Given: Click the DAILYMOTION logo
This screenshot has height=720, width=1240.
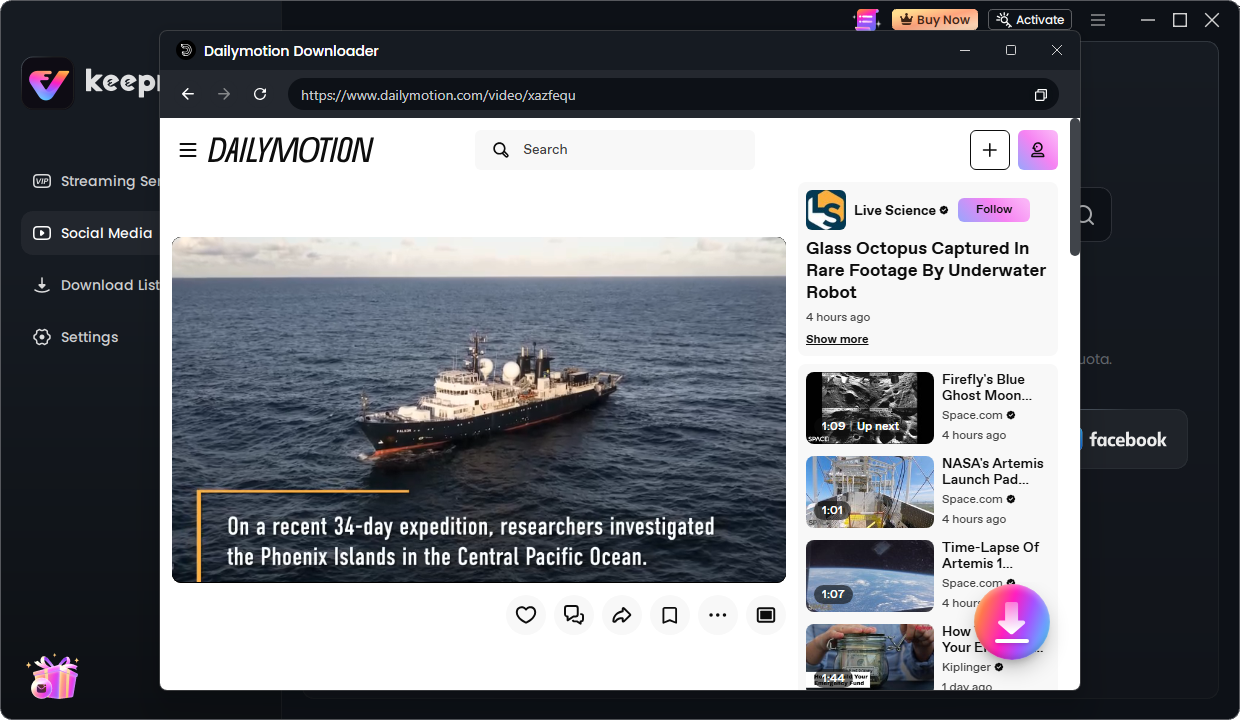Looking at the screenshot, I should click(290, 150).
